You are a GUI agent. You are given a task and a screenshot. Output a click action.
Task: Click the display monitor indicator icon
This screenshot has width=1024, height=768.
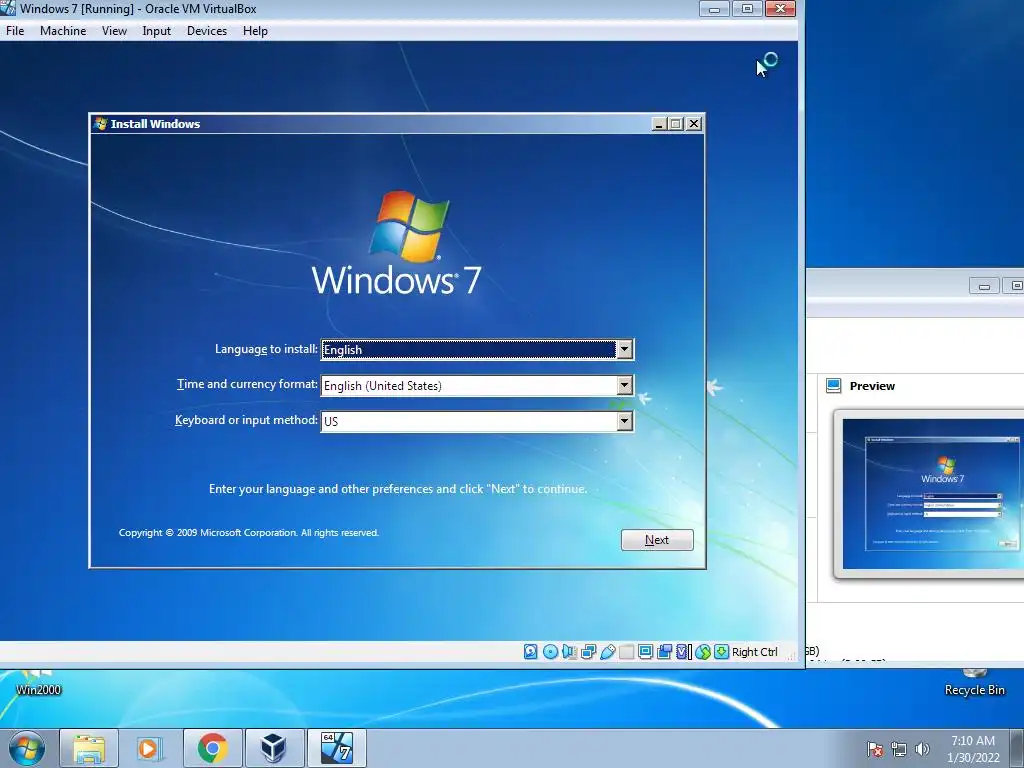tap(645, 652)
